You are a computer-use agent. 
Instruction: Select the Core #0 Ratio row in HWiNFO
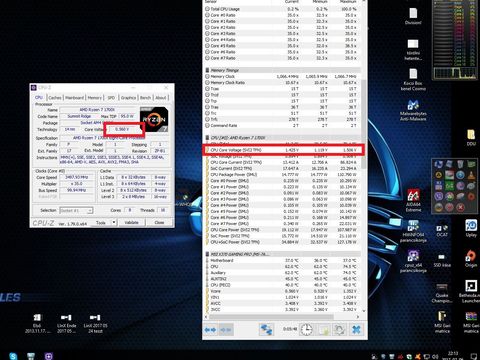pyautogui.click(x=282, y=15)
